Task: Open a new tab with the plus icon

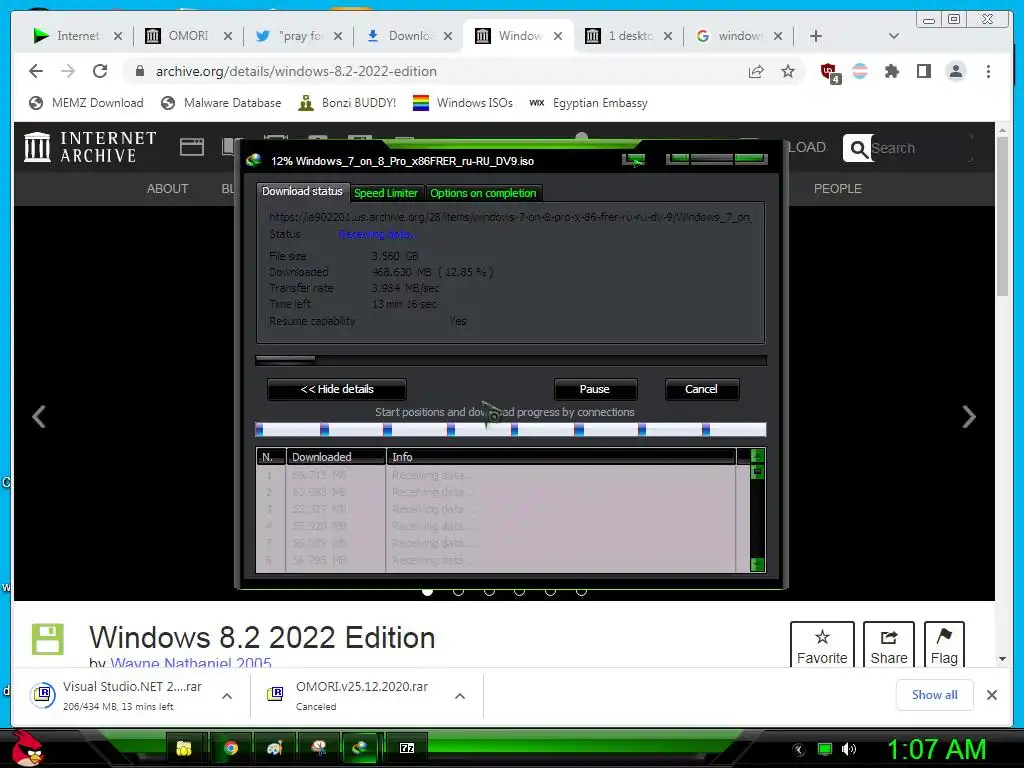Action: tap(816, 36)
